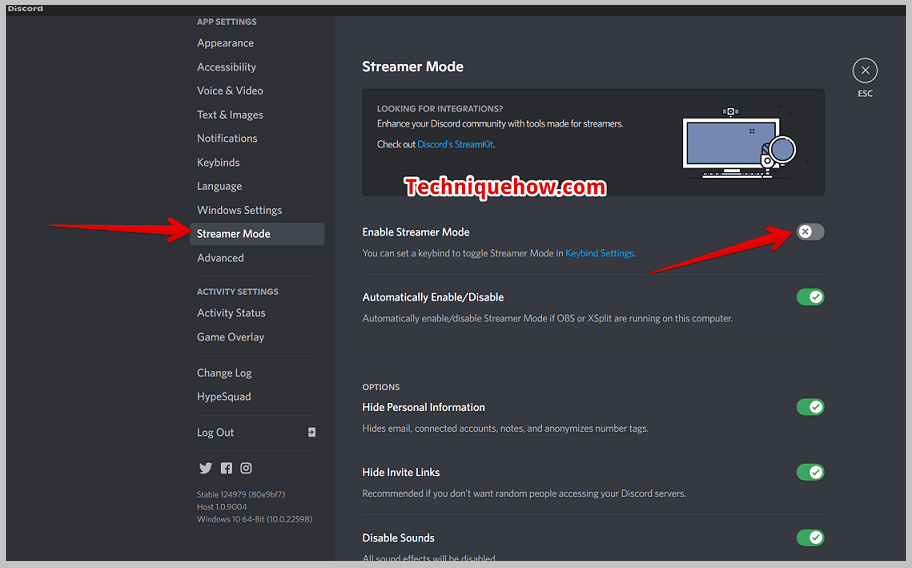Open Discord's Instagram page icon
Screen dimensions: 912x568
point(246,468)
